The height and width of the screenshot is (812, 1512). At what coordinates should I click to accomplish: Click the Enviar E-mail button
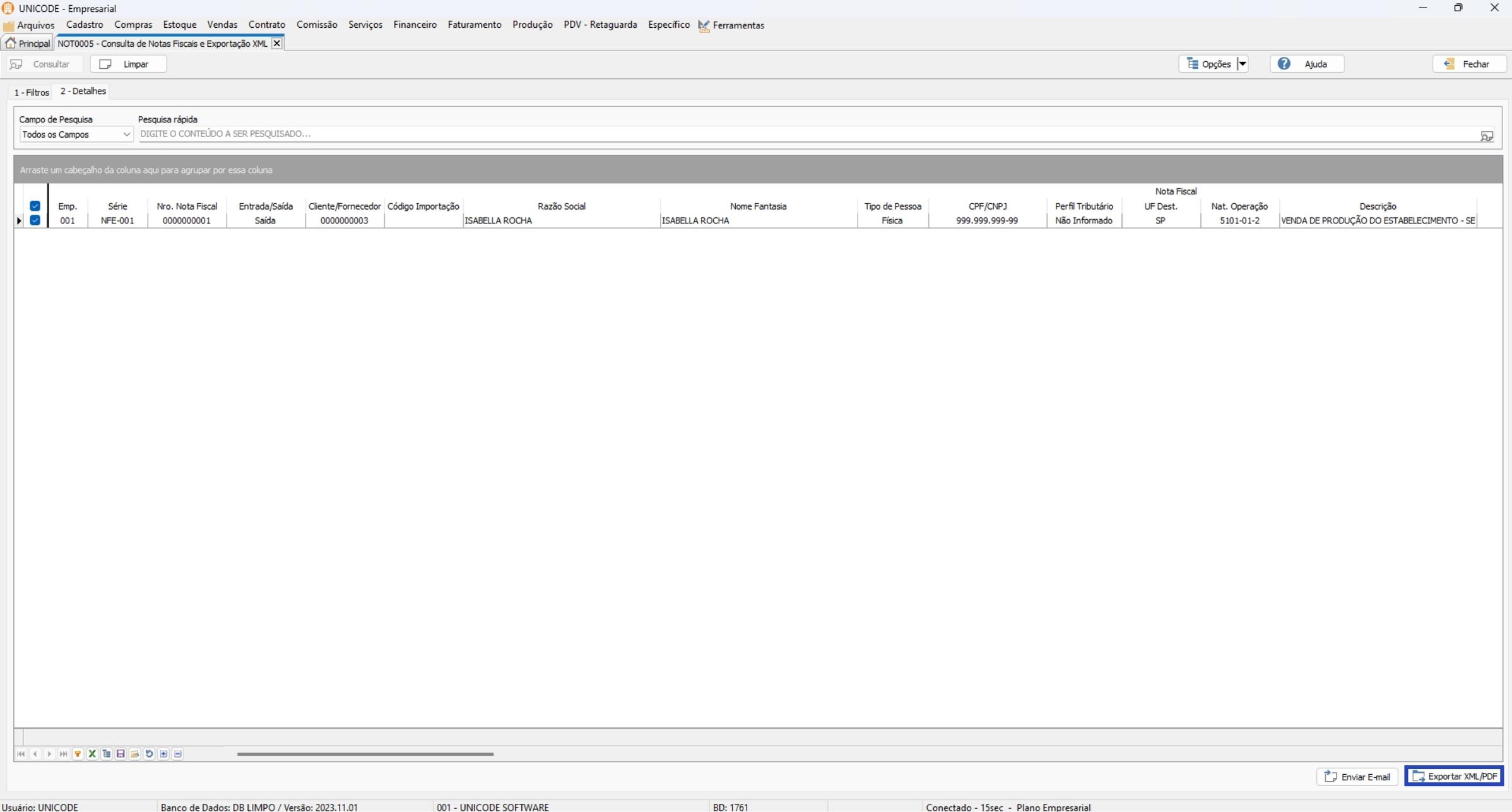tap(1357, 777)
